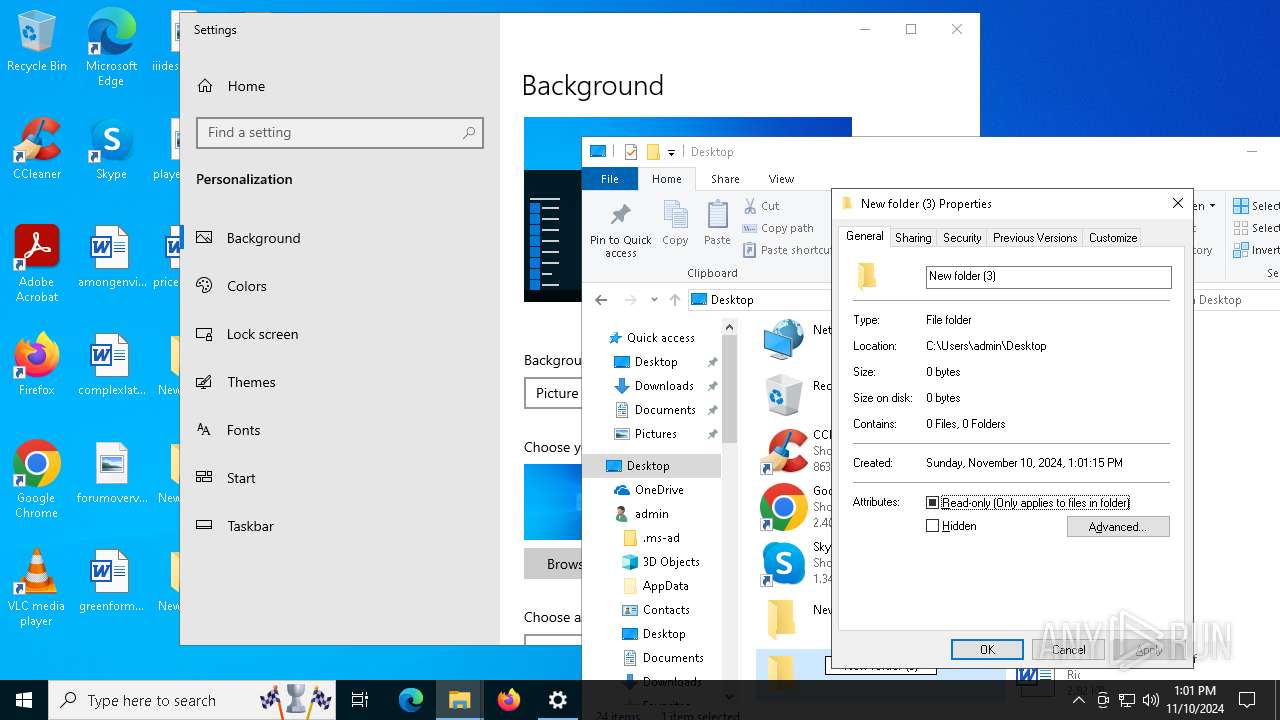Open complexlat Word document on desktop

(111, 365)
